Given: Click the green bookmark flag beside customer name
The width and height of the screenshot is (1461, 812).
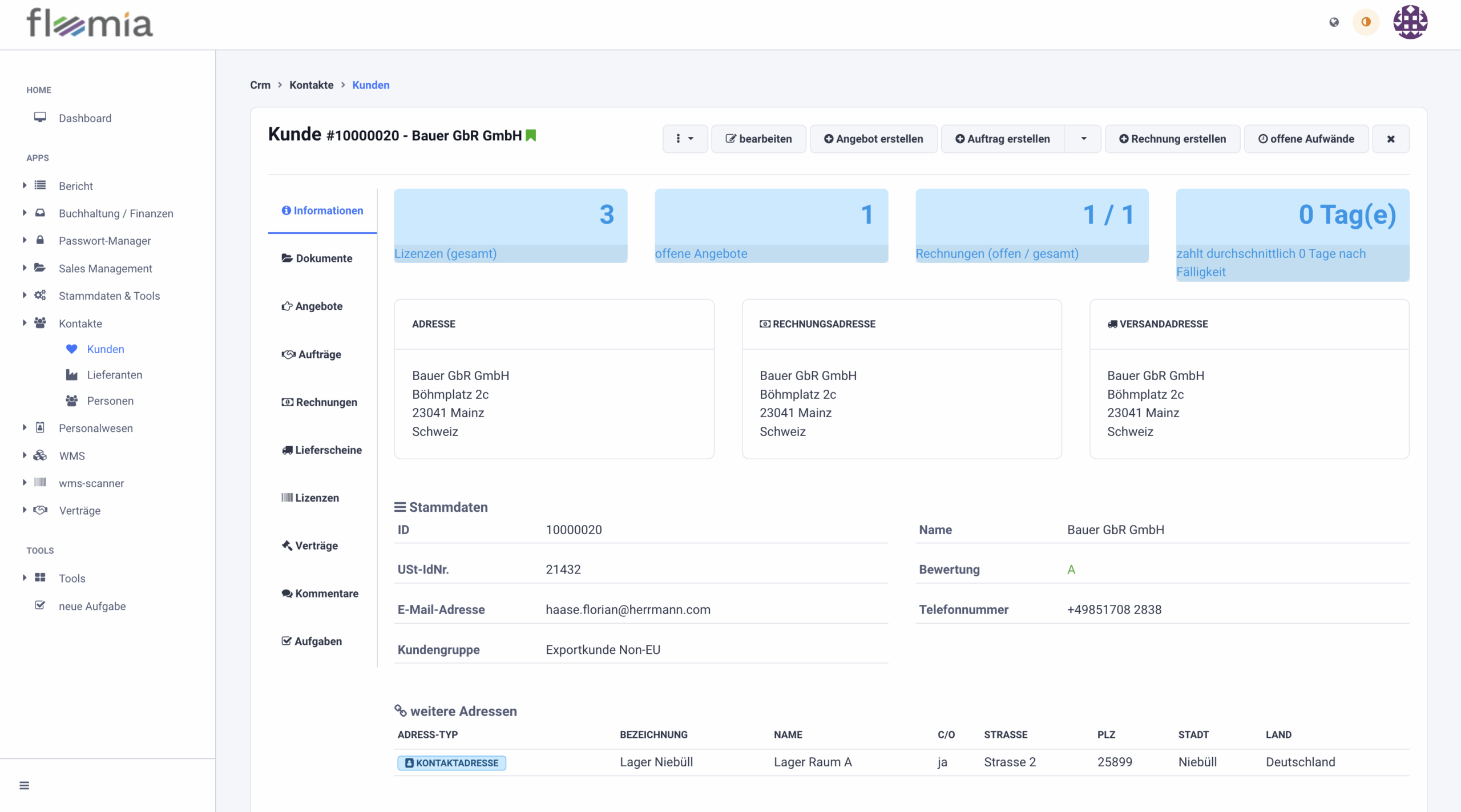Looking at the screenshot, I should [x=531, y=135].
